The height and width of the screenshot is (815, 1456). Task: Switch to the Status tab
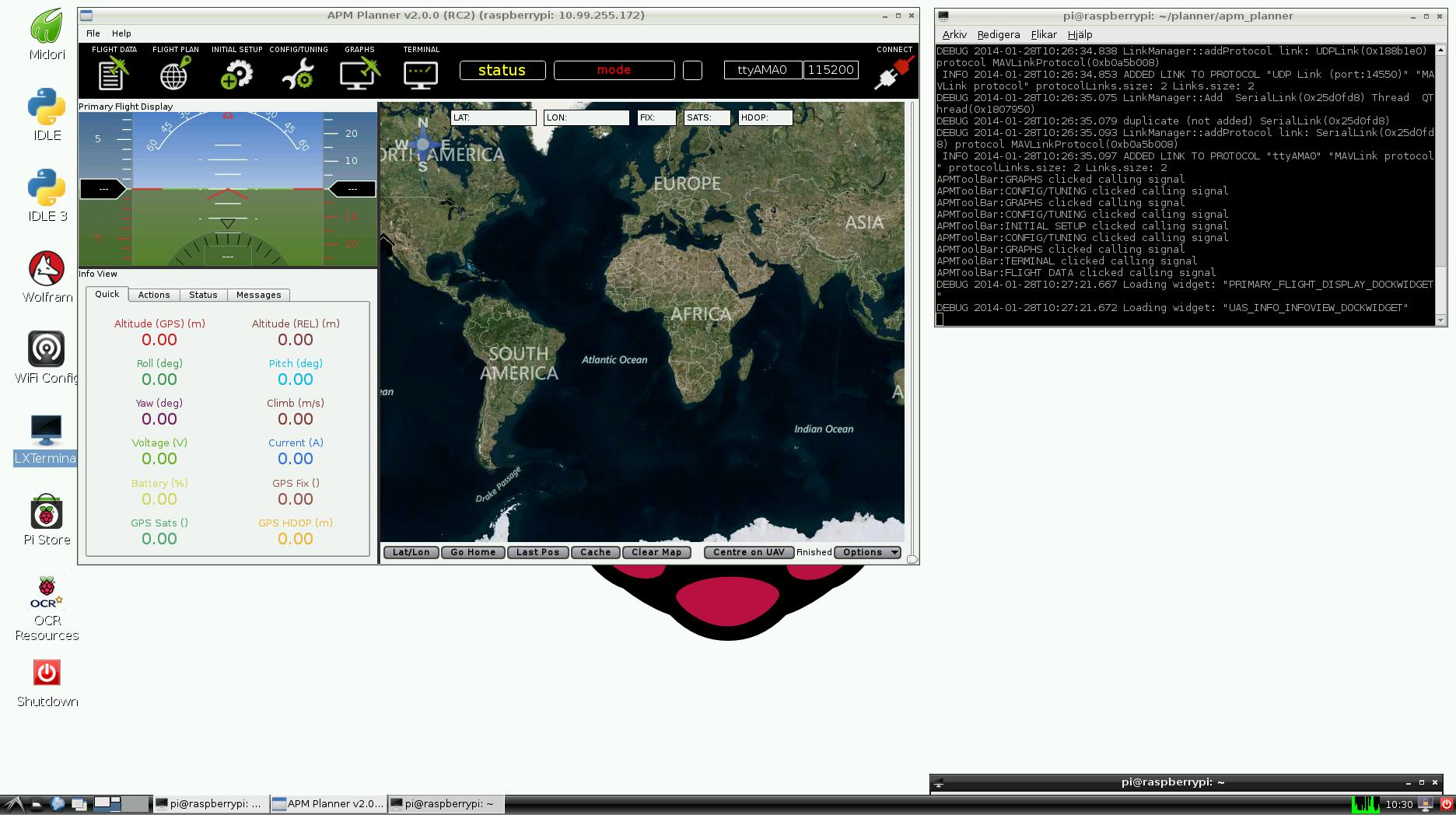(203, 295)
